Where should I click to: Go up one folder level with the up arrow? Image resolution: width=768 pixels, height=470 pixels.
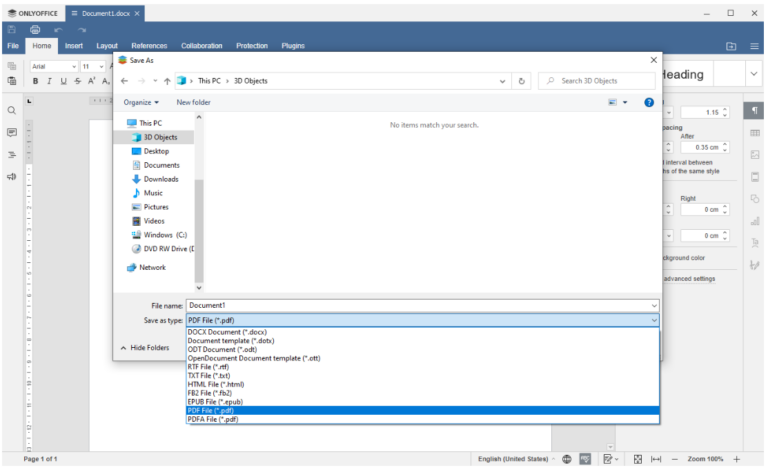point(167,80)
